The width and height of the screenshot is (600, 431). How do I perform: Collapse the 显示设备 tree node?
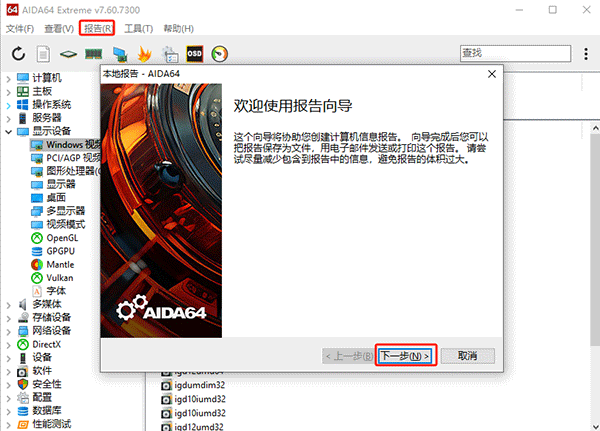coord(8,132)
